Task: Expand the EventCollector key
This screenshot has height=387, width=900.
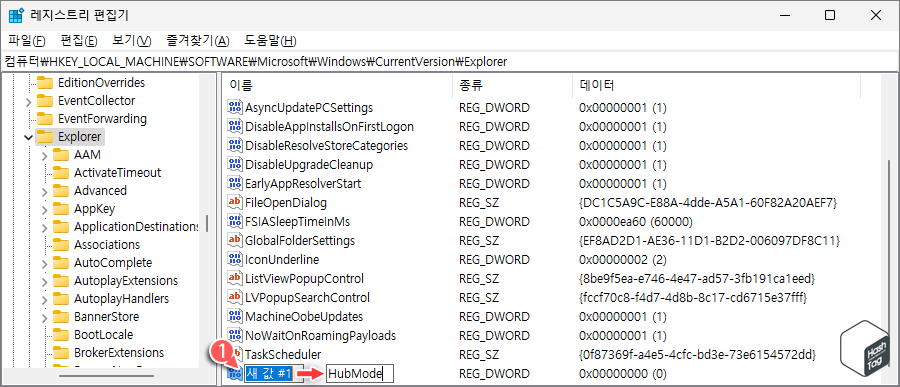Action: pos(28,102)
